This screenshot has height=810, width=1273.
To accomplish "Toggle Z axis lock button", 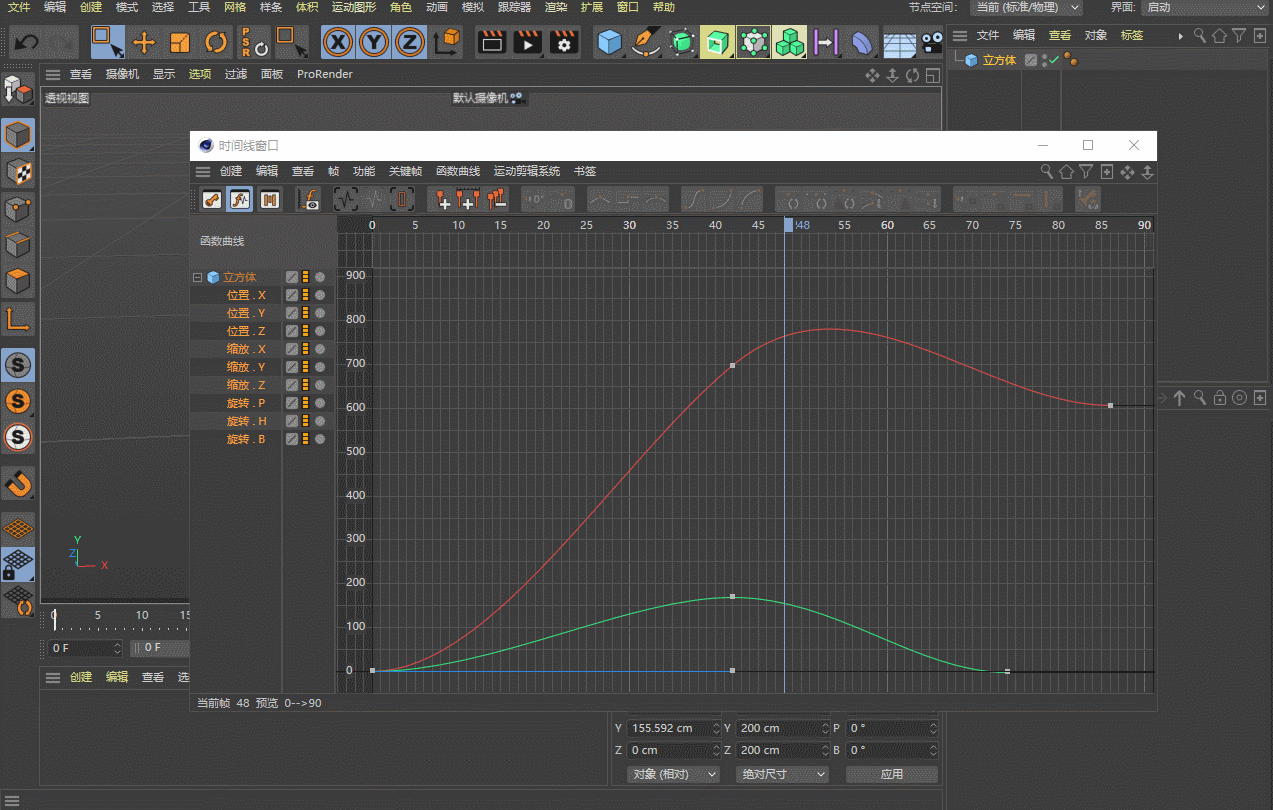I will pos(409,43).
